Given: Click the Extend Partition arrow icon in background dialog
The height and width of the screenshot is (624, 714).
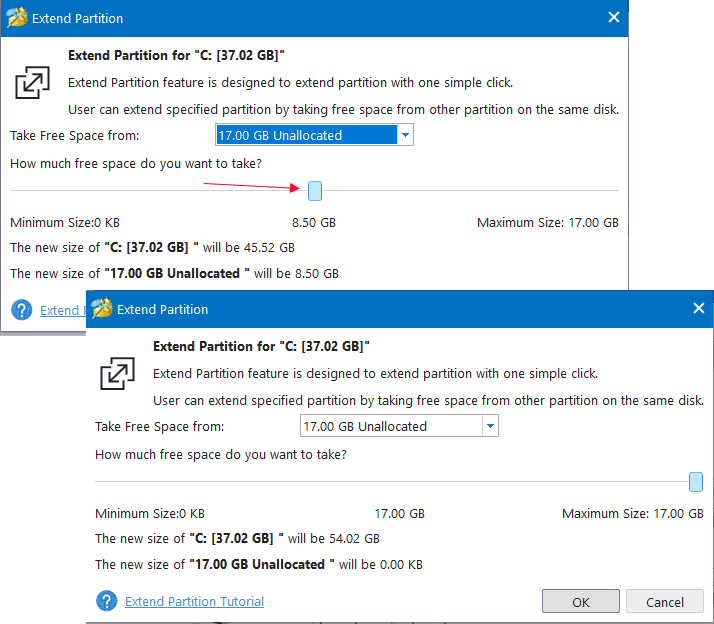Looking at the screenshot, I should click(32, 83).
